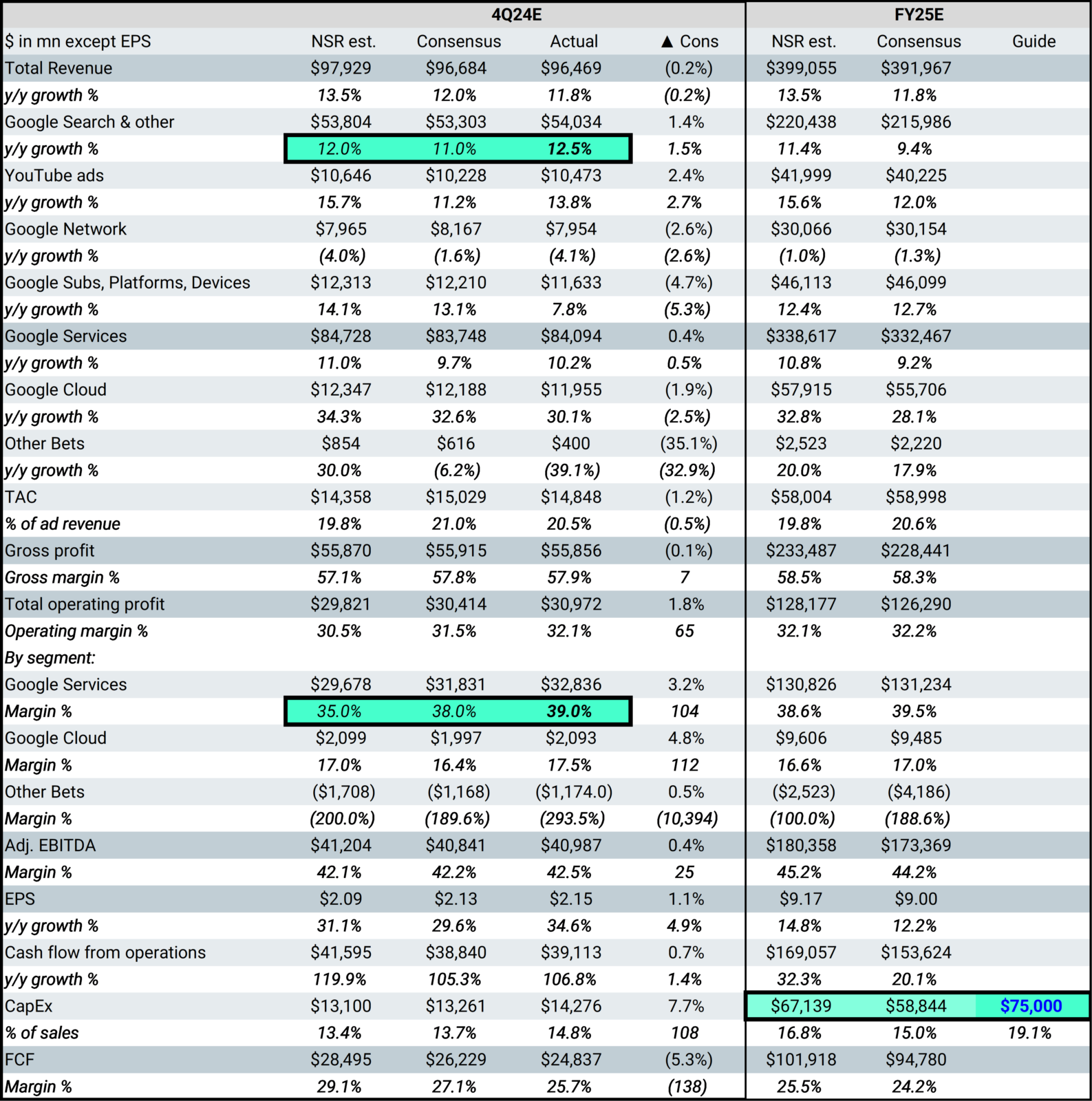
Task: Select the $14,848 TAC actual cell
Action: pos(570,498)
